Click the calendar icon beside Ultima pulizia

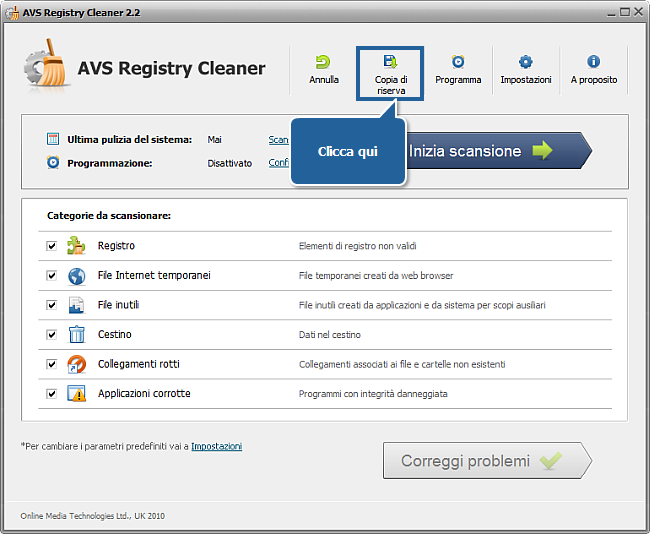[x=53, y=139]
